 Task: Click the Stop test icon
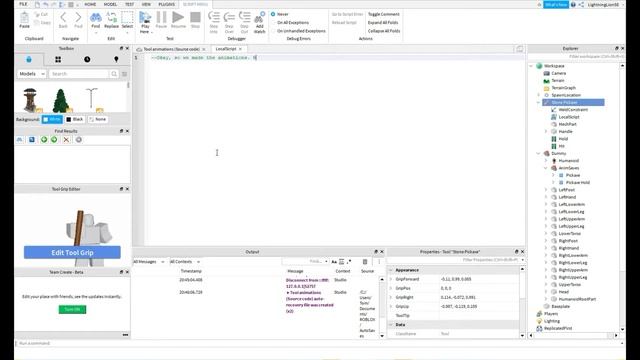(195, 17)
